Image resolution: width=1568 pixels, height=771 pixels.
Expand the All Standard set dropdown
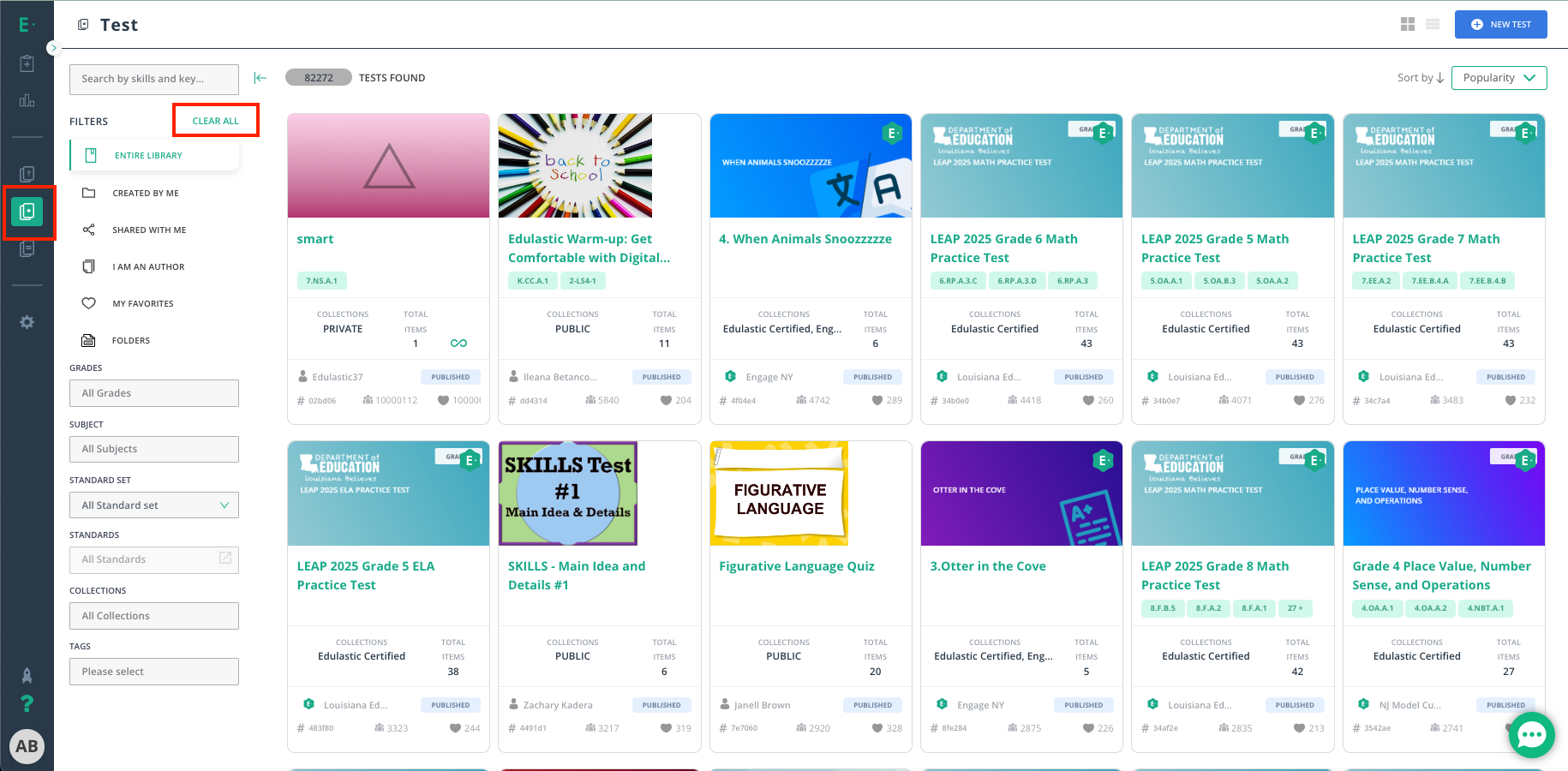[154, 505]
